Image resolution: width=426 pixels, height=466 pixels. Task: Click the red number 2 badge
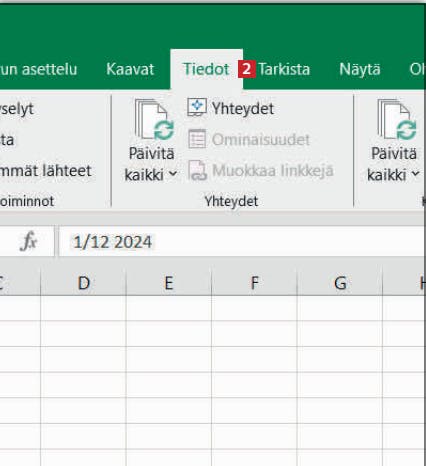(247, 69)
